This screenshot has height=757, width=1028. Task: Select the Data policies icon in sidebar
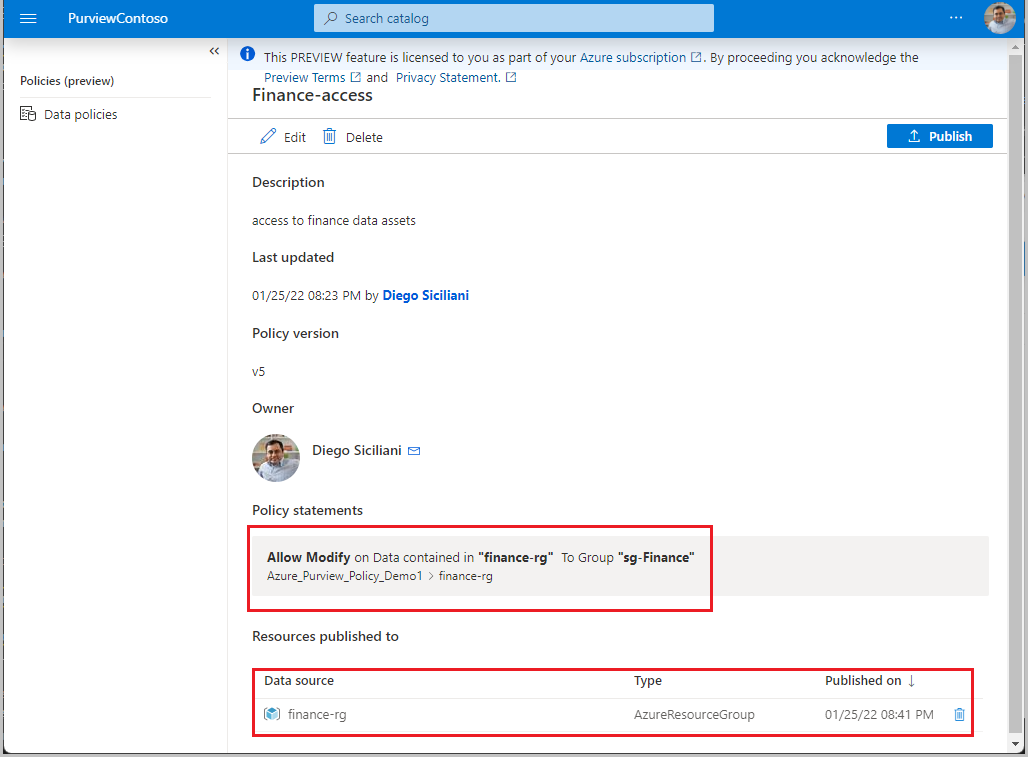tap(28, 113)
